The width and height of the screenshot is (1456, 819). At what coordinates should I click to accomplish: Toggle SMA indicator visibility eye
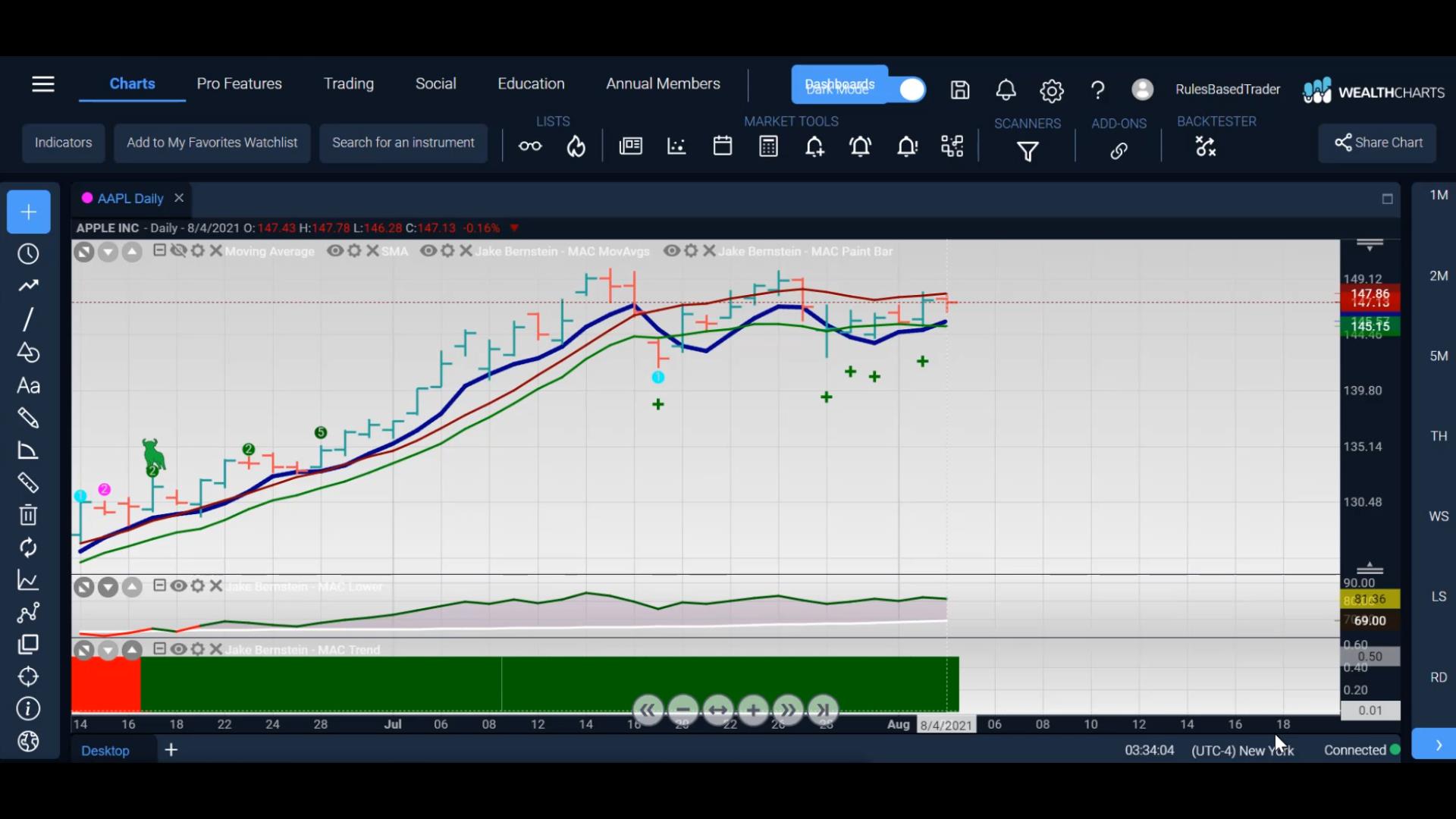coord(335,251)
